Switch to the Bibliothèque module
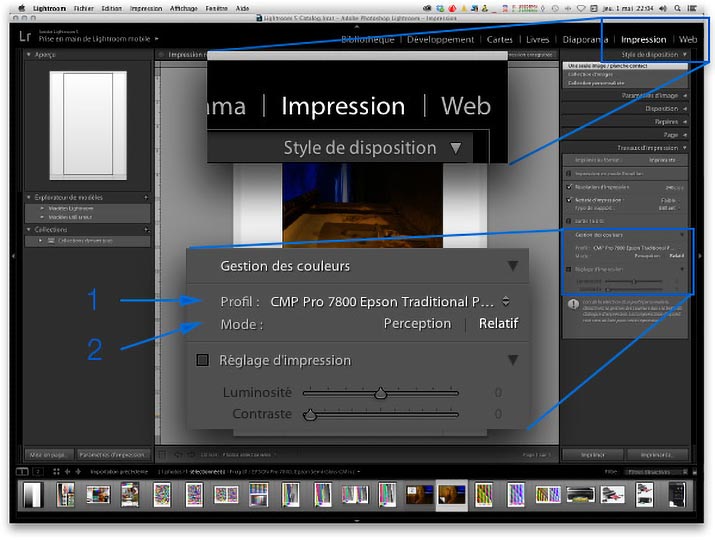This screenshot has width=715, height=540. tap(368, 40)
